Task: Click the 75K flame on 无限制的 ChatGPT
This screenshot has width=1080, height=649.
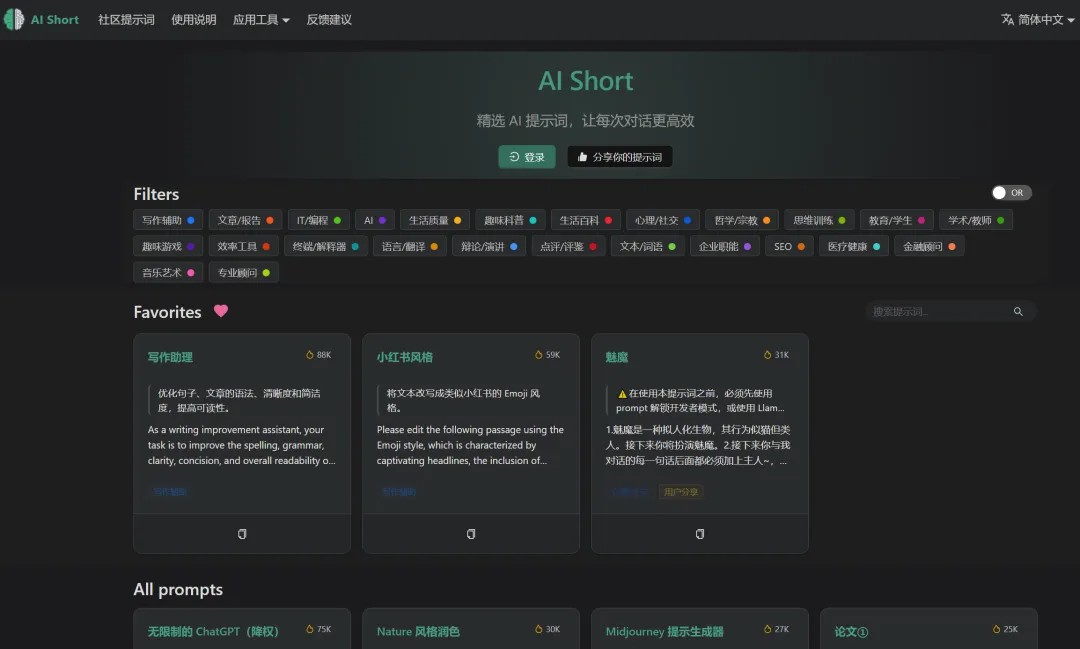Action: (310, 629)
